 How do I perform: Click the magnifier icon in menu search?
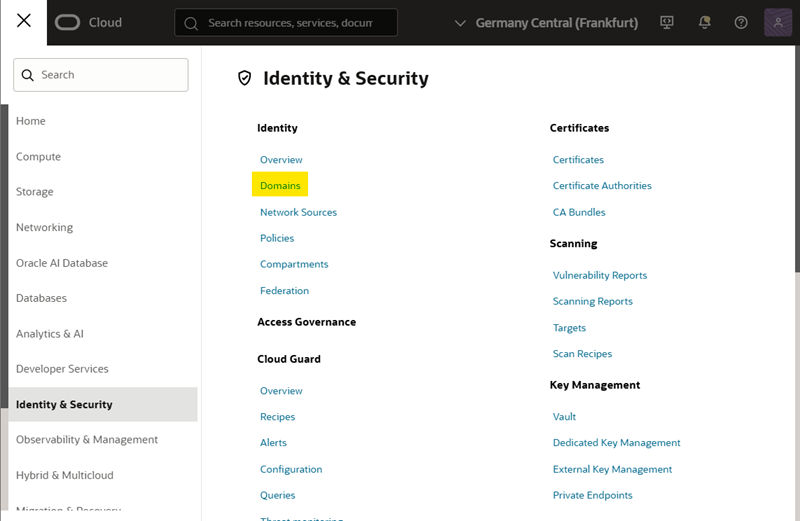coord(28,75)
